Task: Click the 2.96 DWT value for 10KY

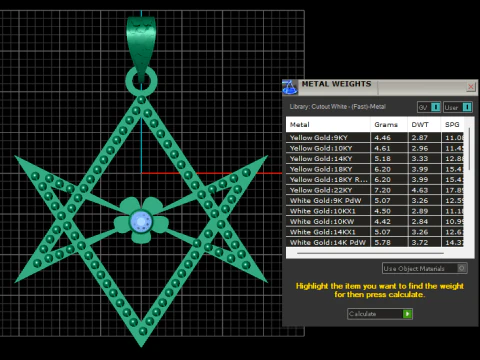Action: tap(420, 148)
